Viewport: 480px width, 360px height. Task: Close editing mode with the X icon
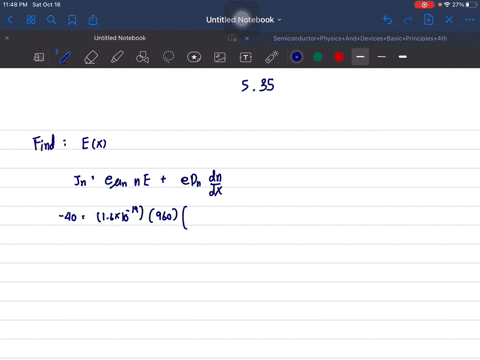449,20
